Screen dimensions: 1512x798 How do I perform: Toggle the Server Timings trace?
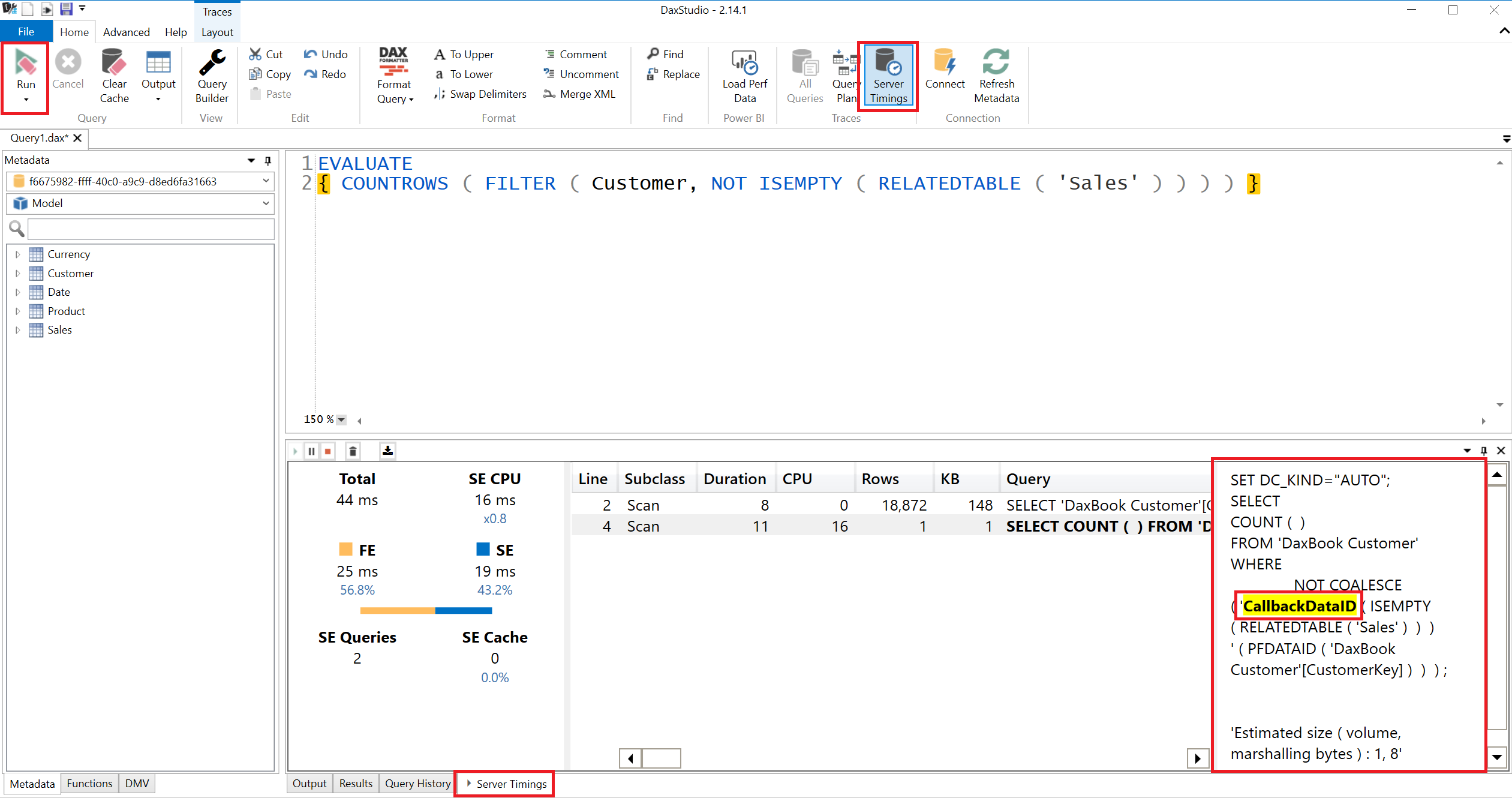888,76
